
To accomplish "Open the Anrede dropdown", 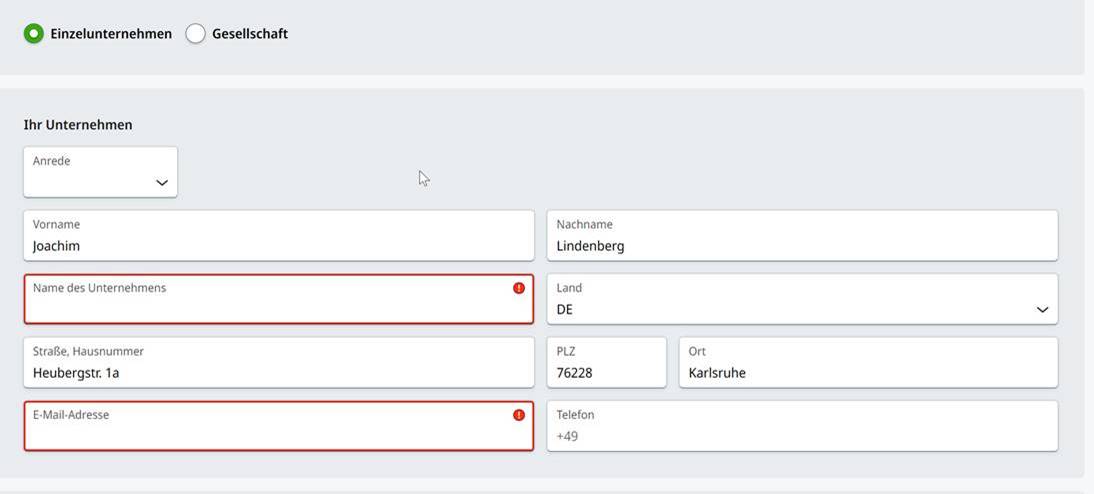I will tap(100, 172).
